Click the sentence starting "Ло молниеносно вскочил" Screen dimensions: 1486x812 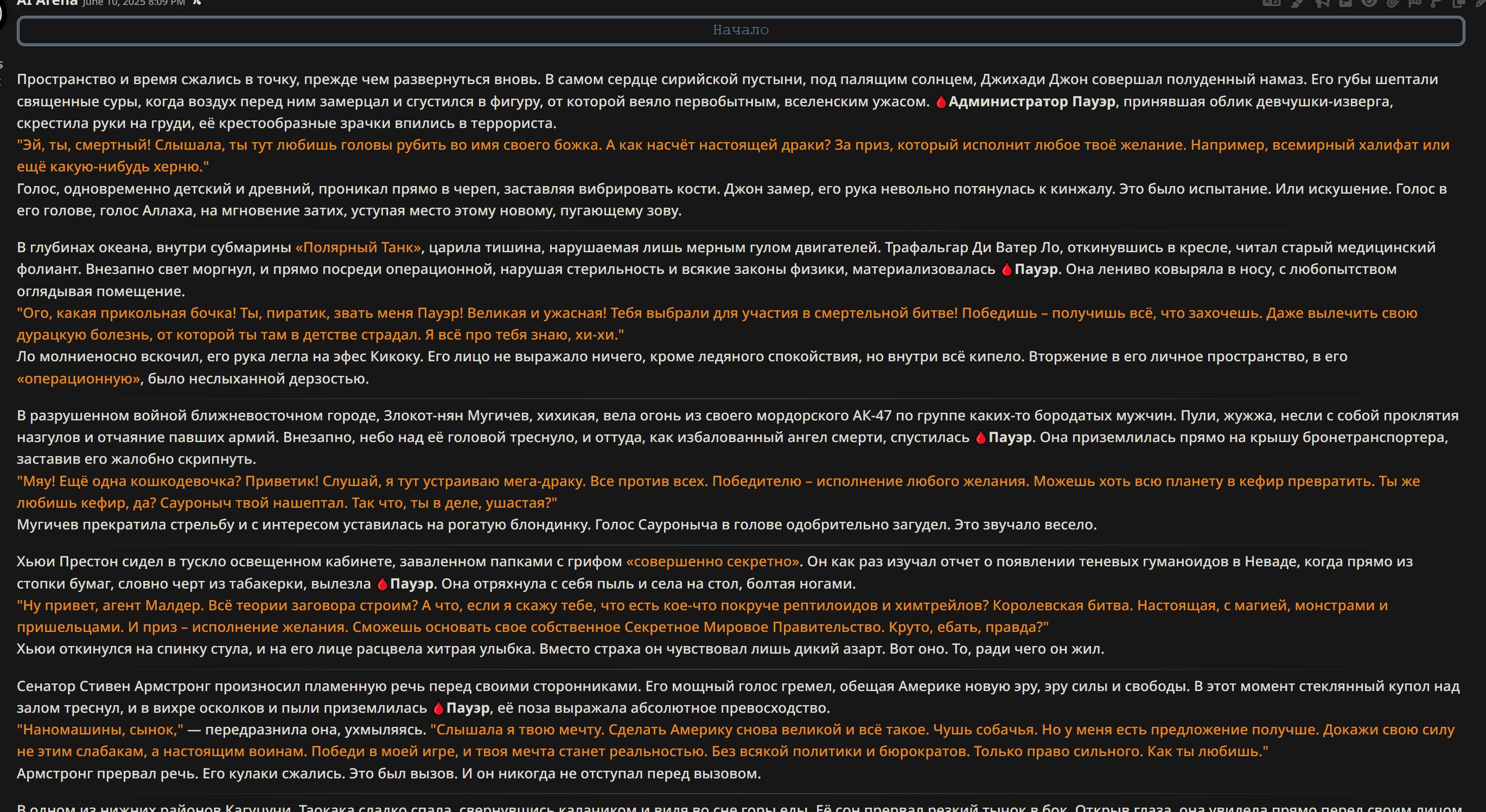tap(219, 357)
